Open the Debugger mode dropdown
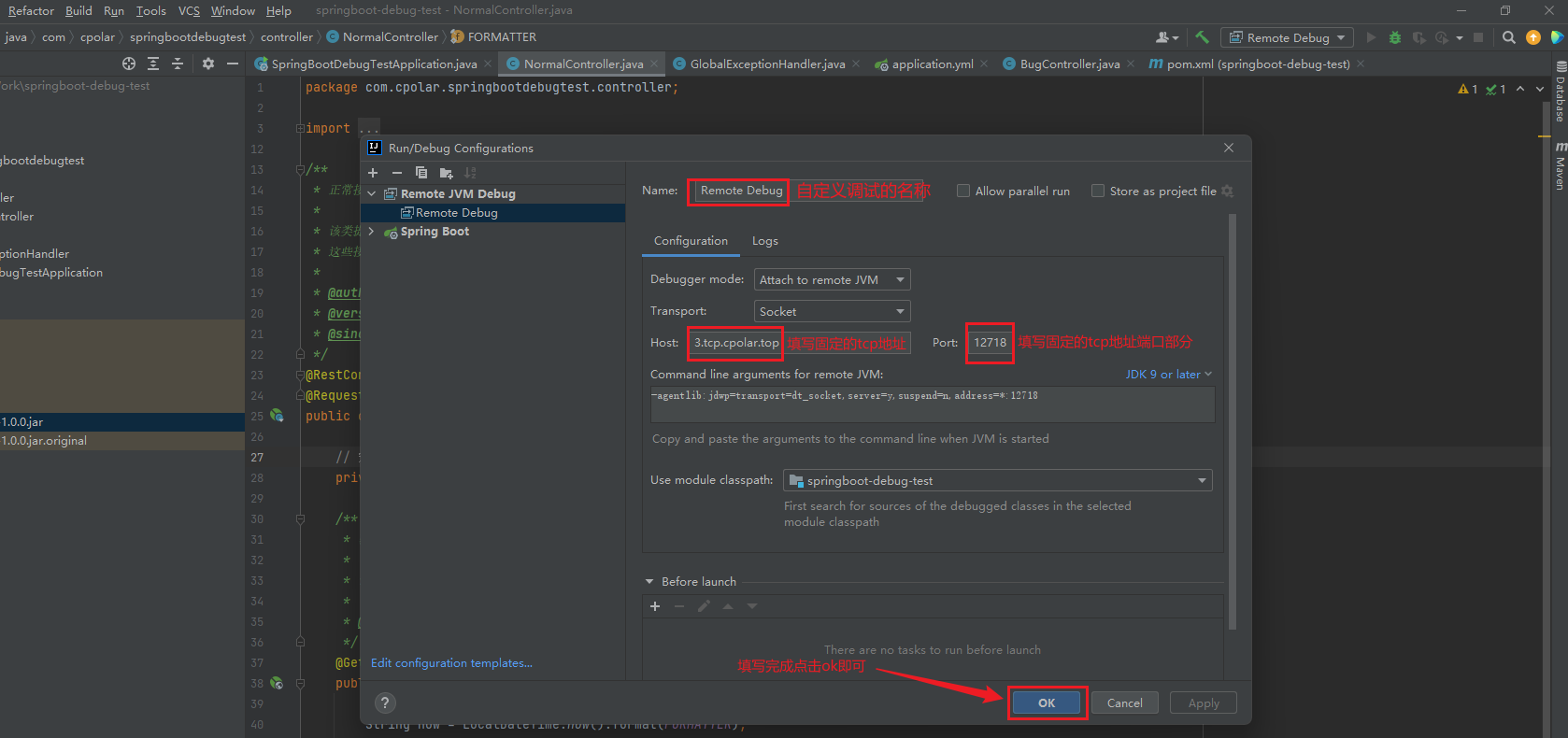 point(832,279)
